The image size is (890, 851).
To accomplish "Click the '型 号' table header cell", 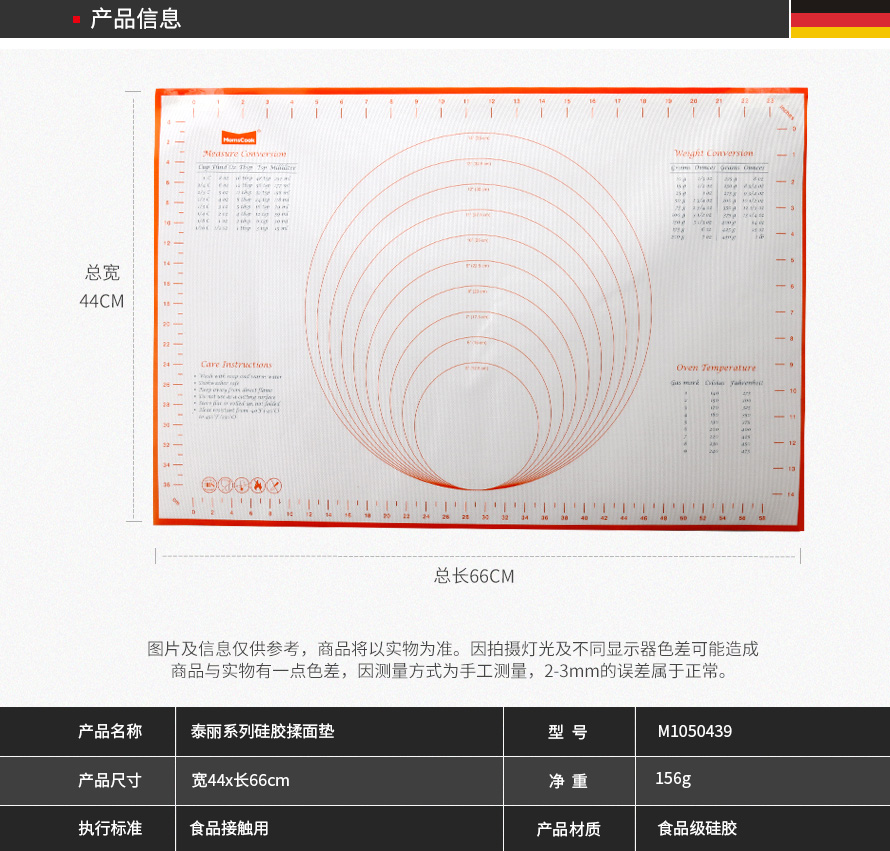I will 569,731.
